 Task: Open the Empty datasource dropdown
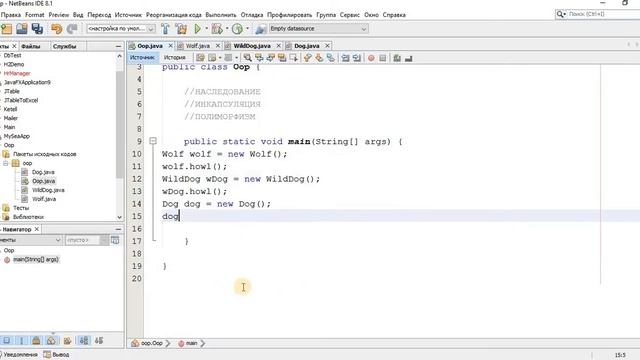coord(318,29)
